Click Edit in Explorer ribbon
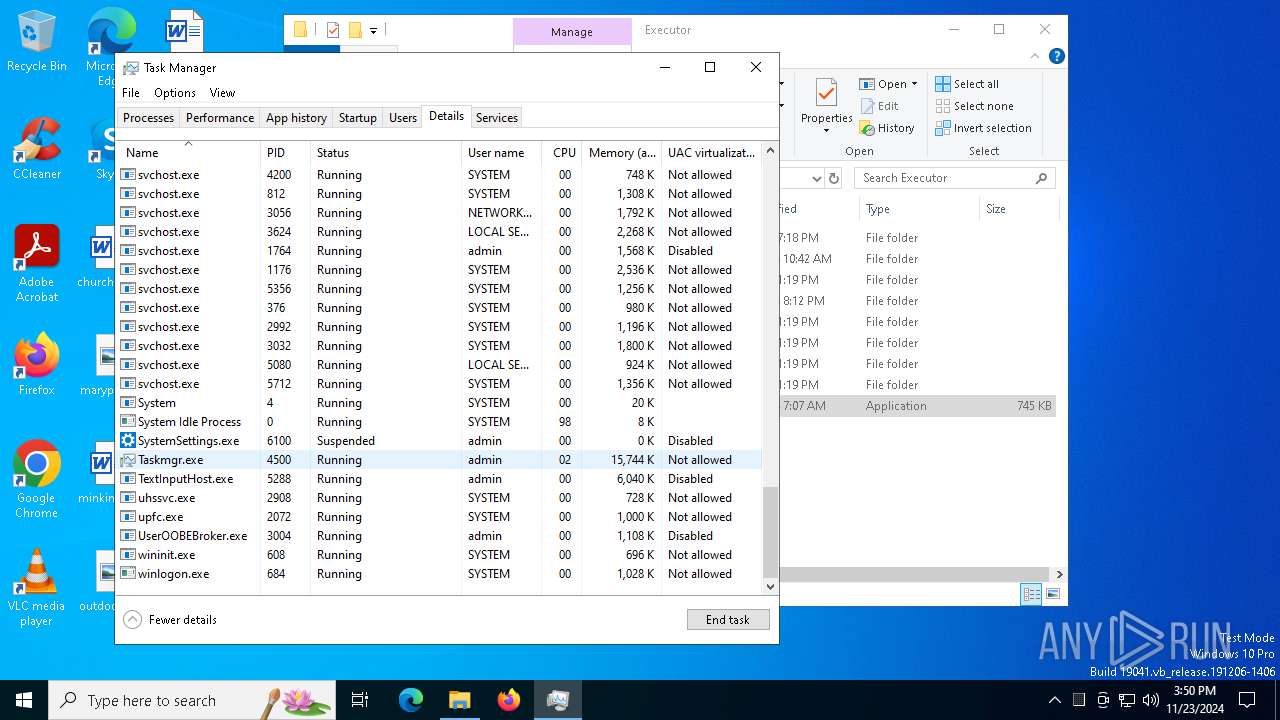Screen dimensions: 1280x720 pyautogui.click(x=879, y=106)
